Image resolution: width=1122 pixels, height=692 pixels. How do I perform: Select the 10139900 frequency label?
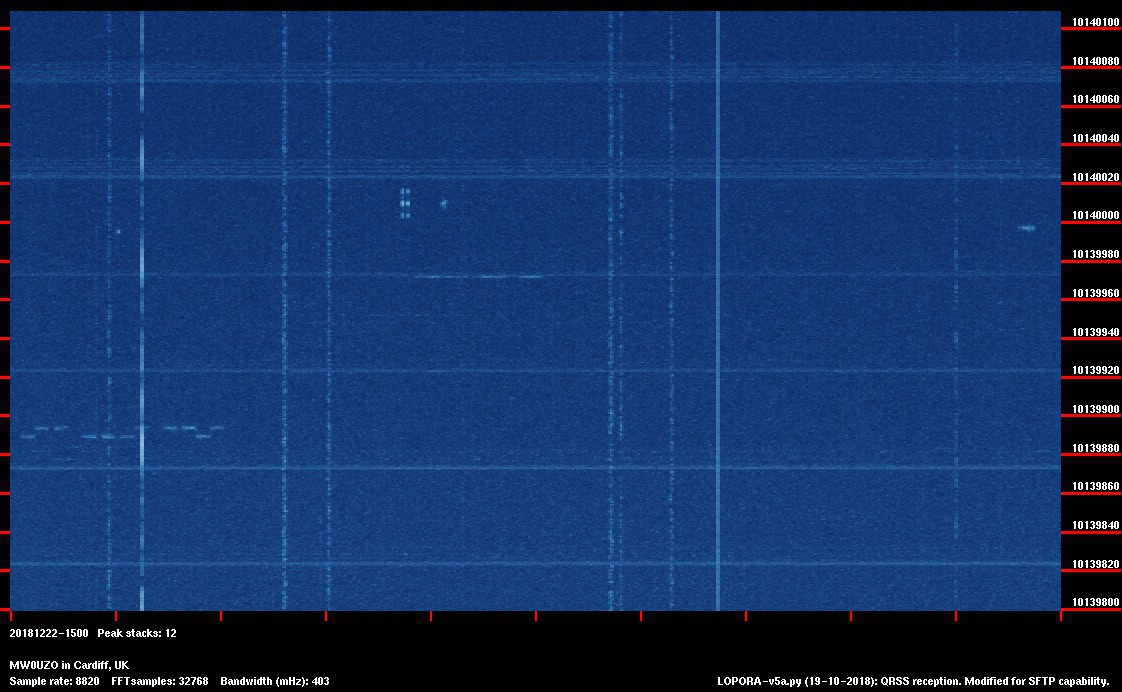pos(1094,410)
